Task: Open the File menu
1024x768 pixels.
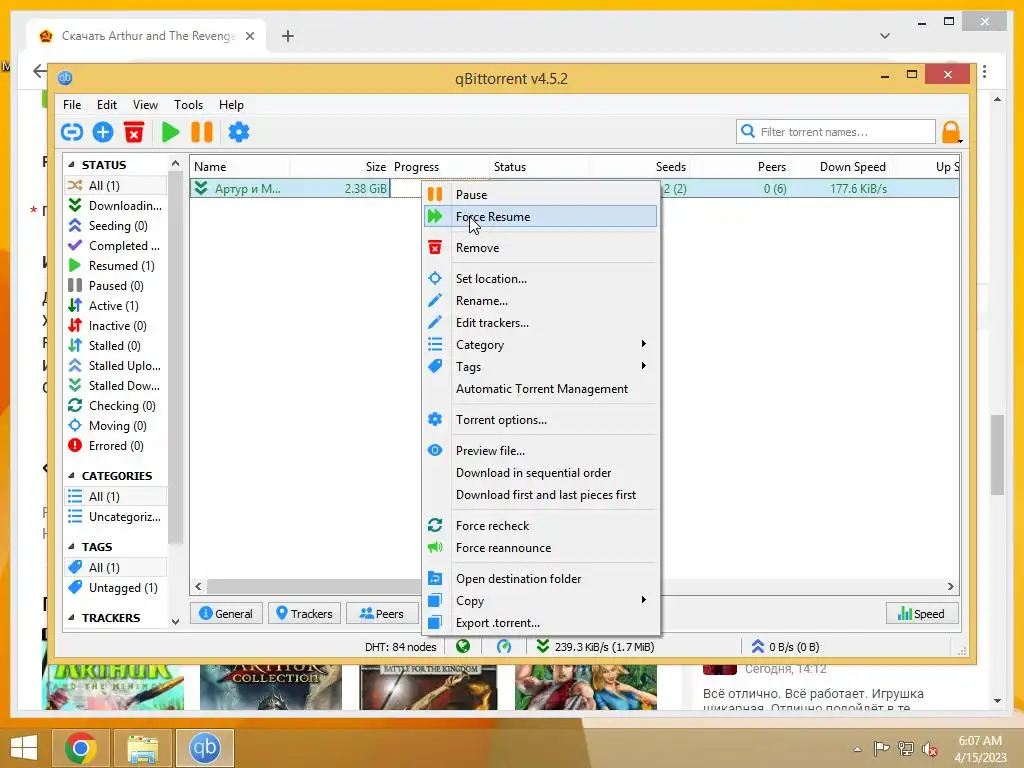Action: 72,104
